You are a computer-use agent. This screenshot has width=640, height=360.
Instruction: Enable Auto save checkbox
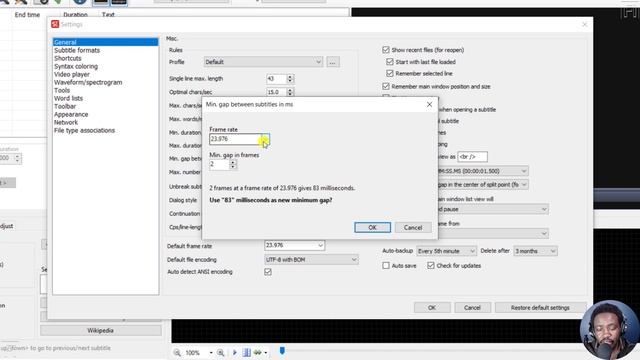(x=386, y=266)
